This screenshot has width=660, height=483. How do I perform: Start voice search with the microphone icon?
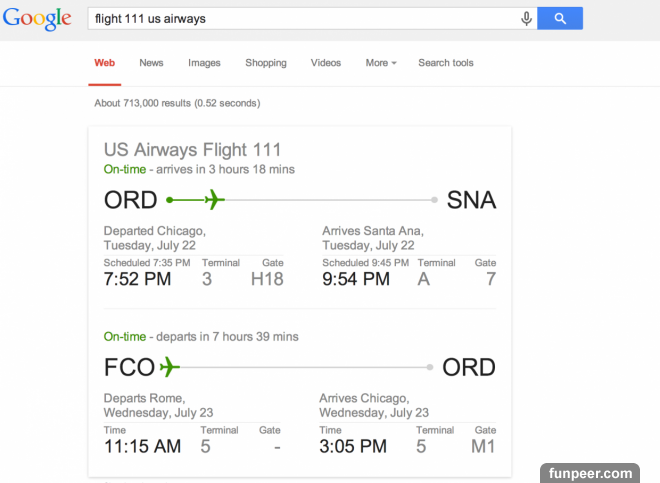(x=526, y=19)
